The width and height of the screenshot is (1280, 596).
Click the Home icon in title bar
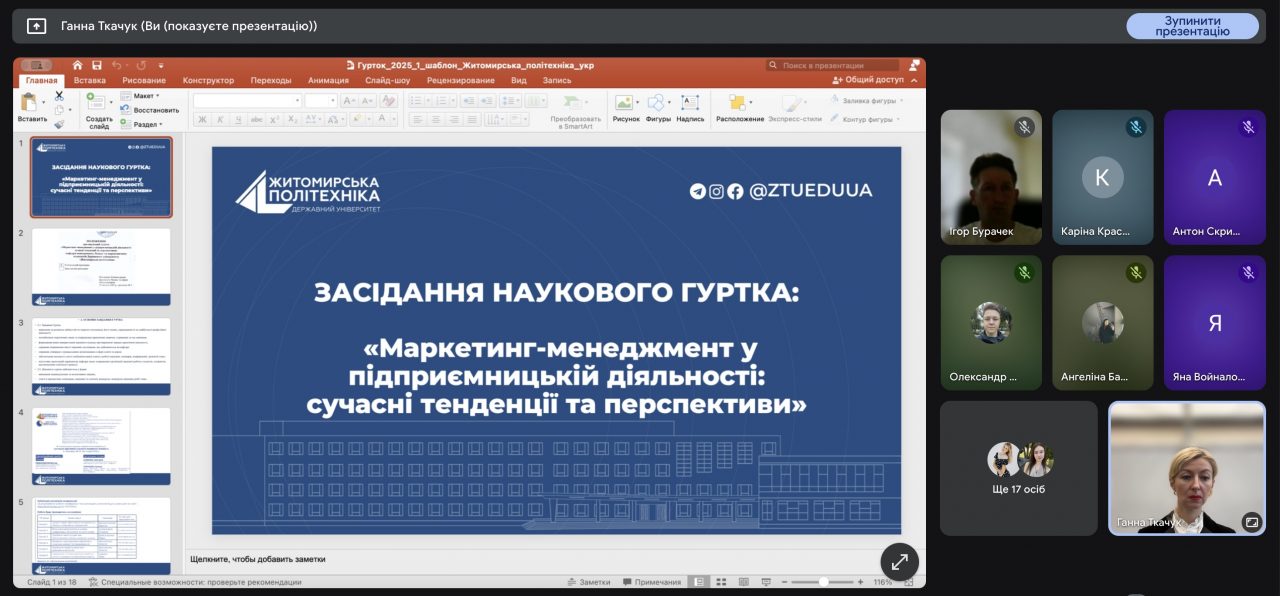tap(77, 65)
